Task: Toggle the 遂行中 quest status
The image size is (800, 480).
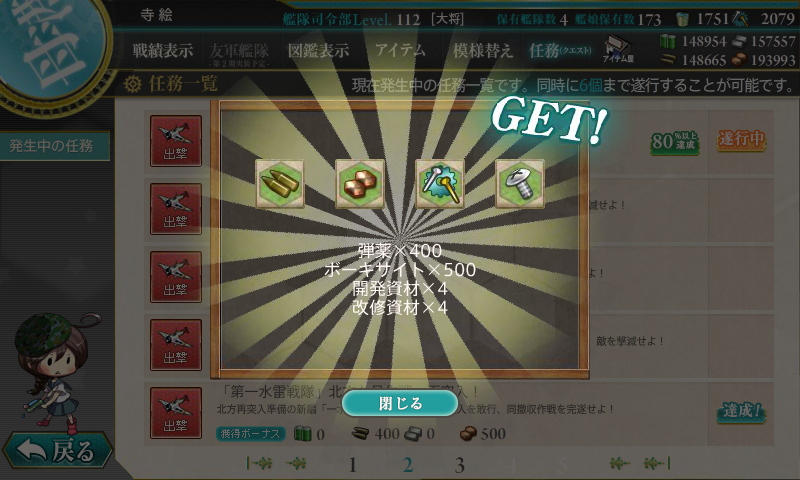Action: coord(741,139)
